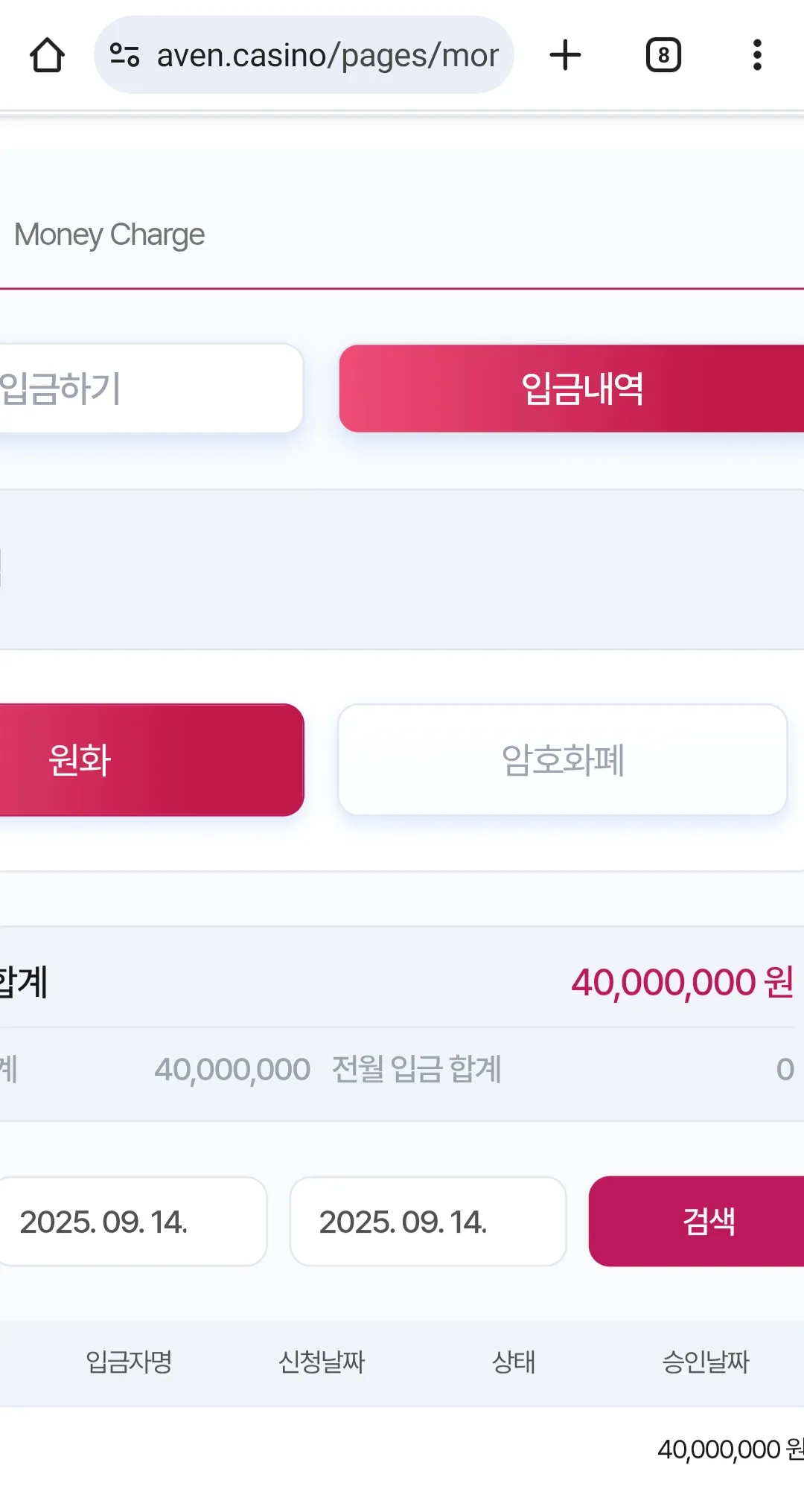Open a new tab with plus icon

pyautogui.click(x=565, y=55)
